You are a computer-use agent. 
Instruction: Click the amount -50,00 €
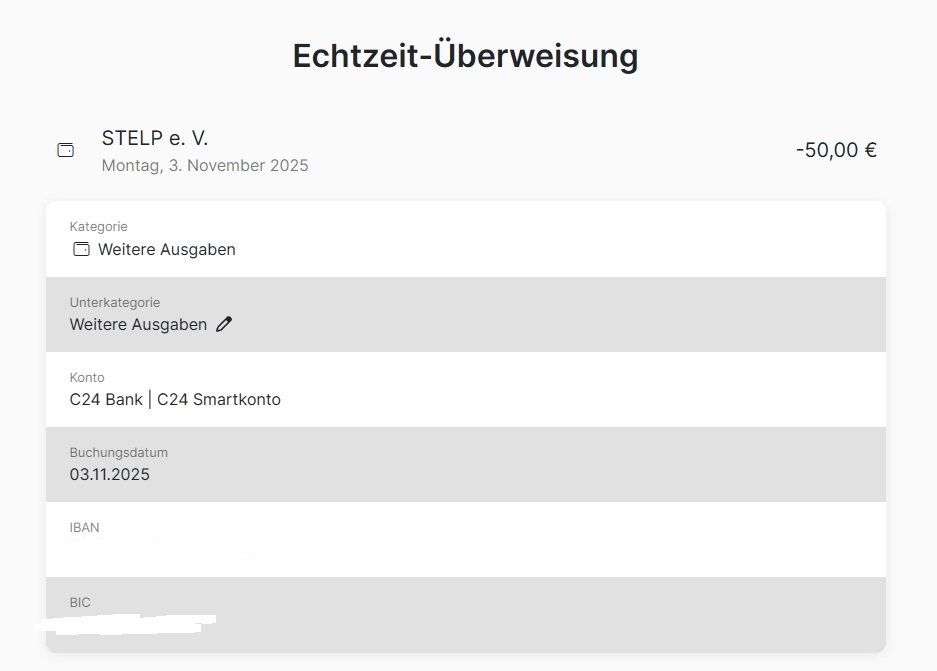click(836, 150)
